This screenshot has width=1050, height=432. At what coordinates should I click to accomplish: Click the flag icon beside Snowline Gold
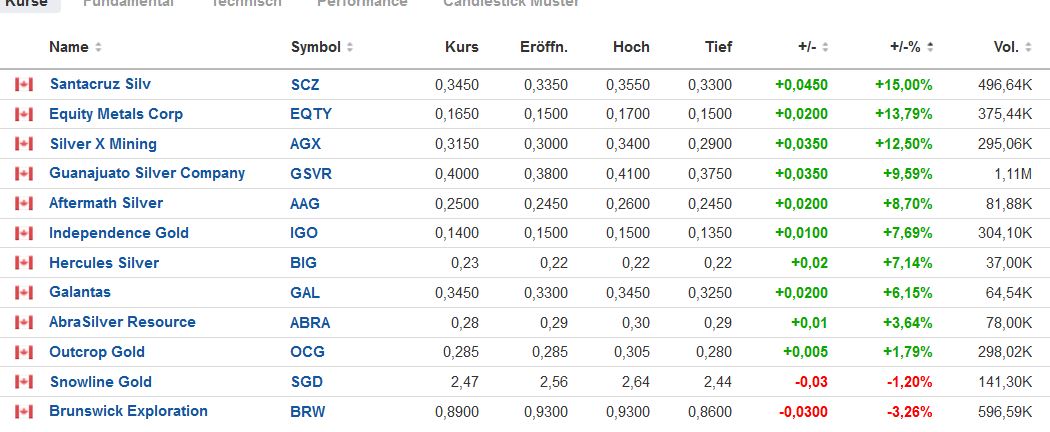point(24,382)
